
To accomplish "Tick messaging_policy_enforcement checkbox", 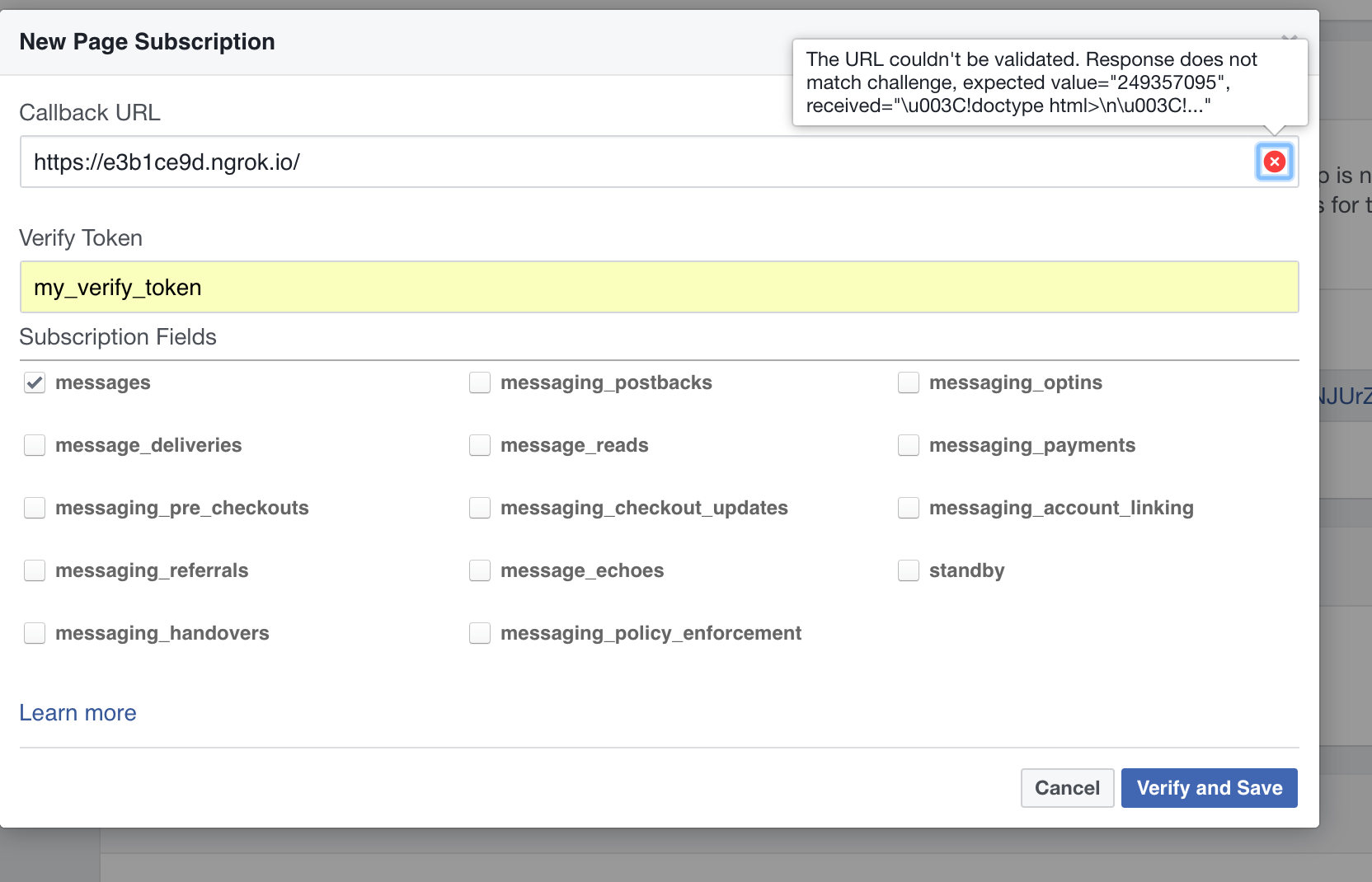I will pos(480,633).
